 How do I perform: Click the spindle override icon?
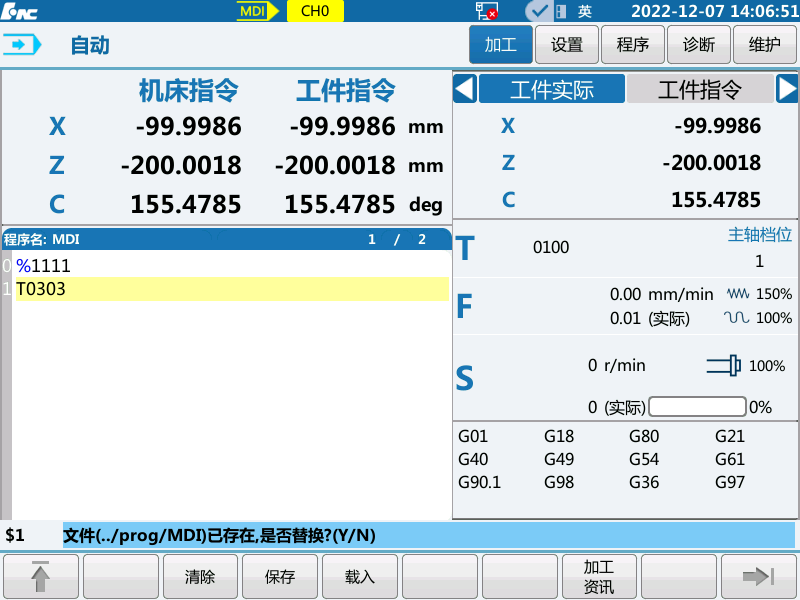point(724,366)
